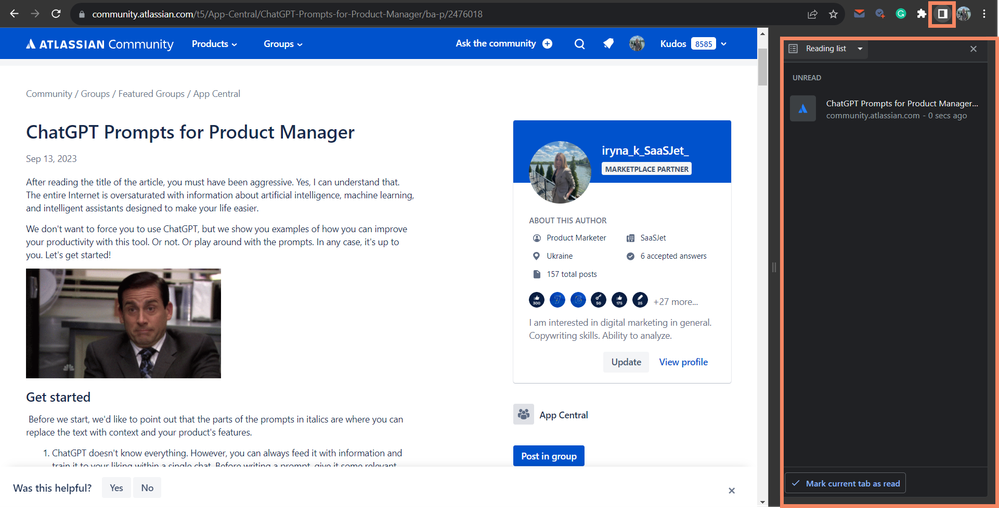Expand the chevron next to Kudos
The image size is (999, 508).
coord(724,44)
